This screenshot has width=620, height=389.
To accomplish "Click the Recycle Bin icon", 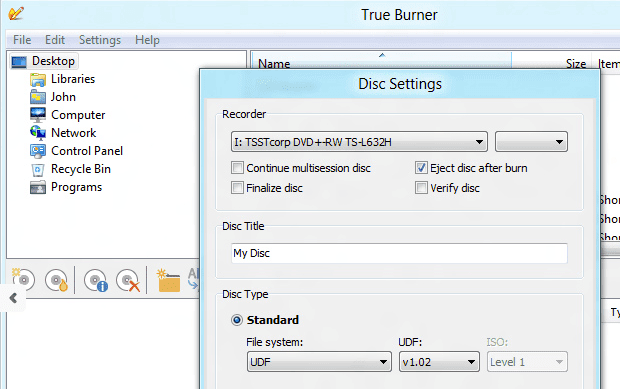I will click(x=38, y=170).
